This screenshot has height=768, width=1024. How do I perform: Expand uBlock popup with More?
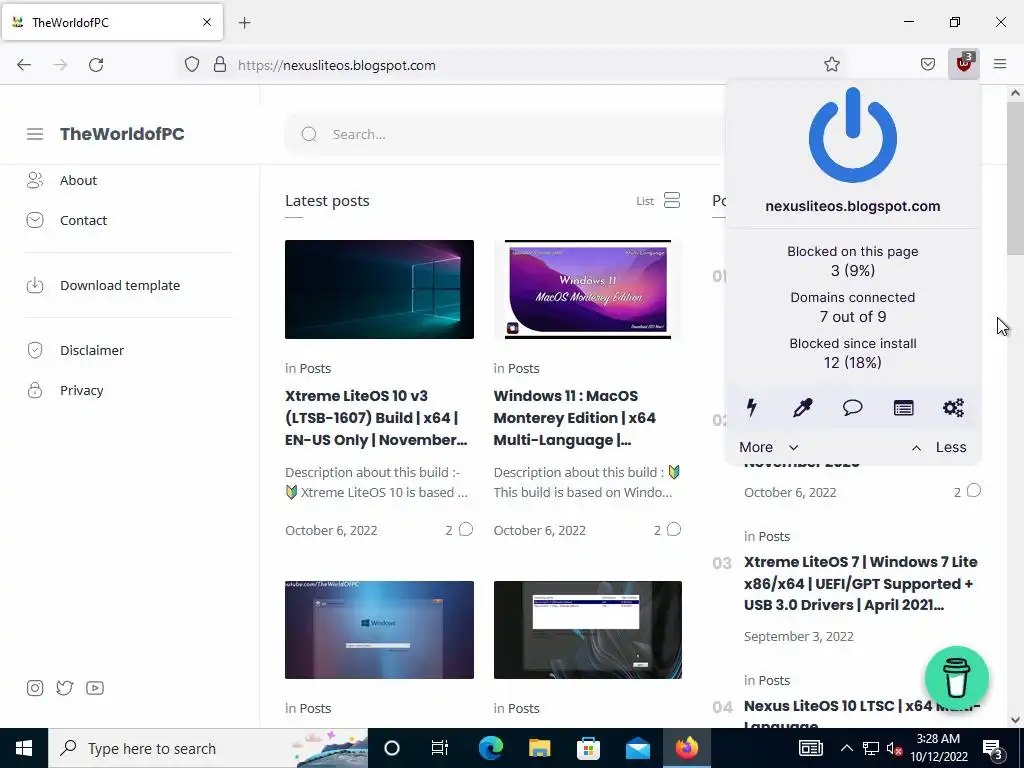coord(769,447)
